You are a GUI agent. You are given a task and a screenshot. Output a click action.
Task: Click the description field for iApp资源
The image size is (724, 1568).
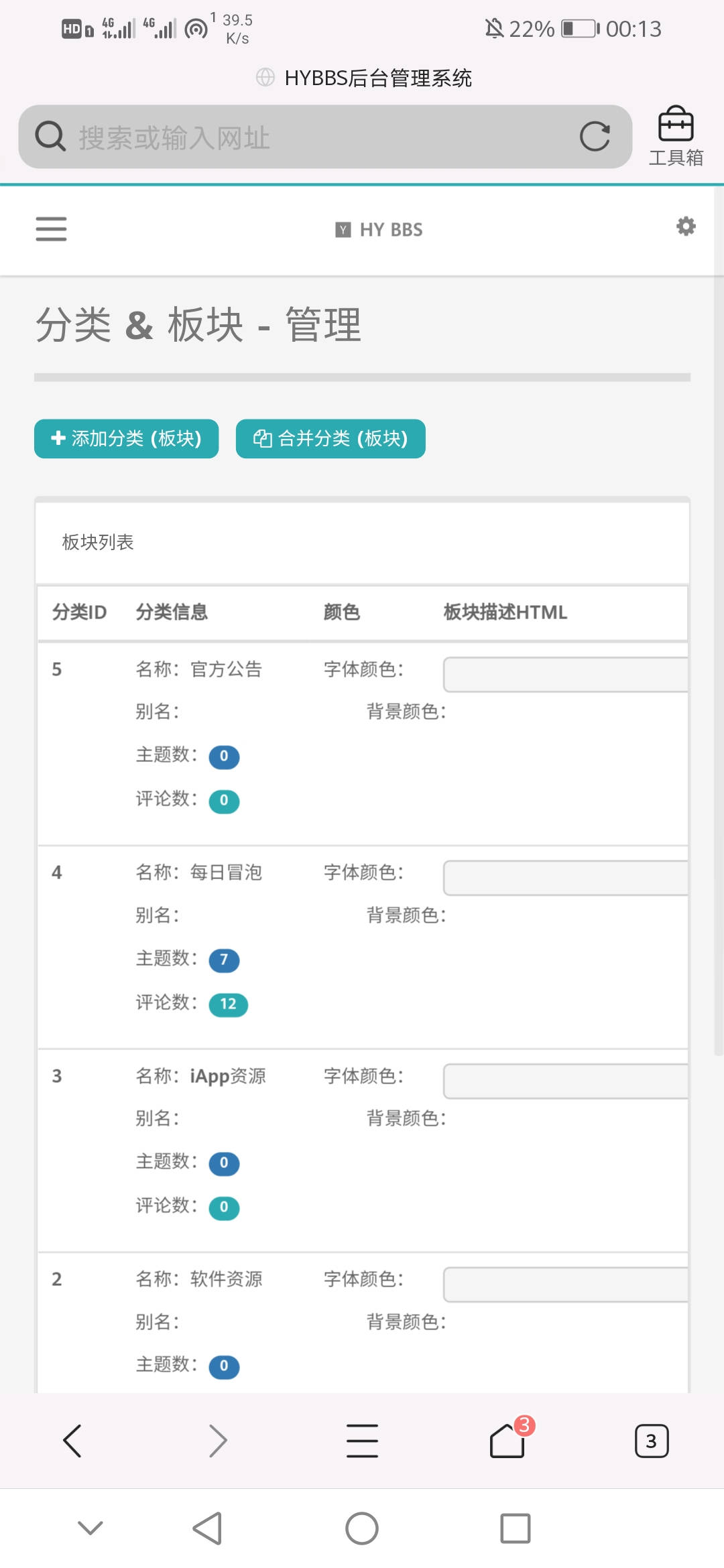(x=565, y=1081)
